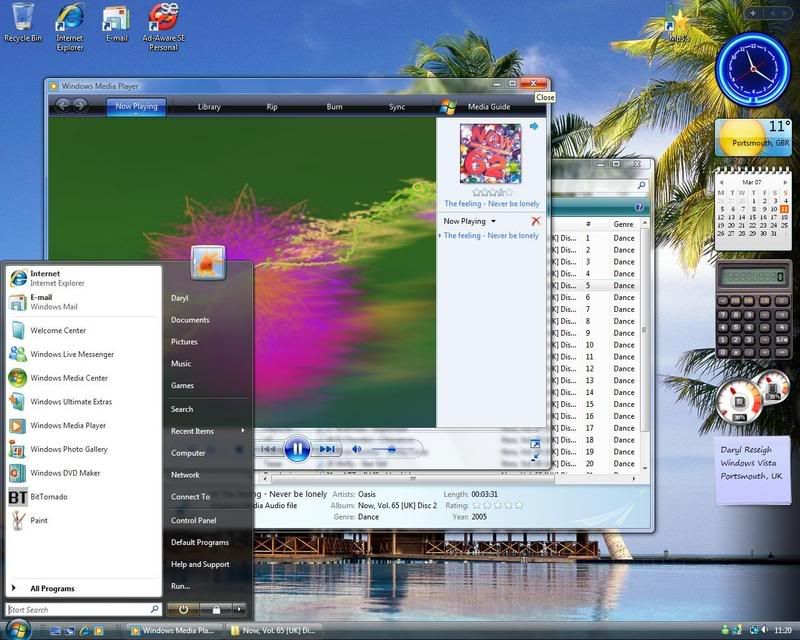Switch Media Player to compact mode

click(535, 456)
